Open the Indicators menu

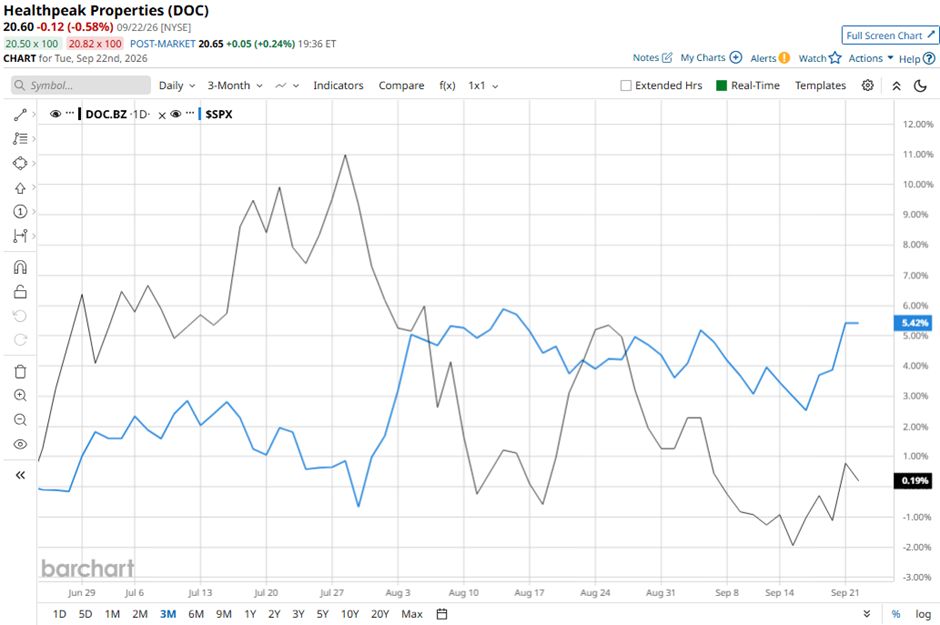click(x=338, y=86)
